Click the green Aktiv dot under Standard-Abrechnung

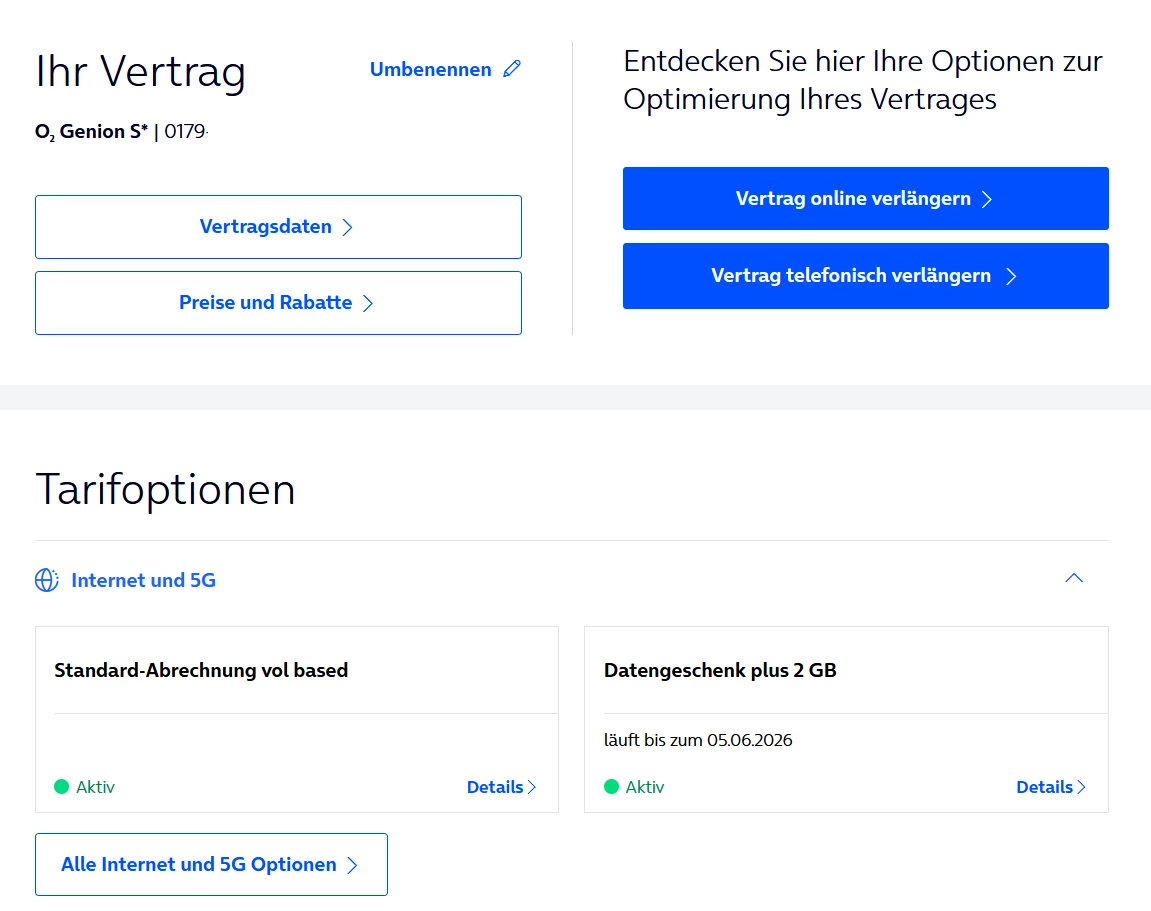click(62, 787)
